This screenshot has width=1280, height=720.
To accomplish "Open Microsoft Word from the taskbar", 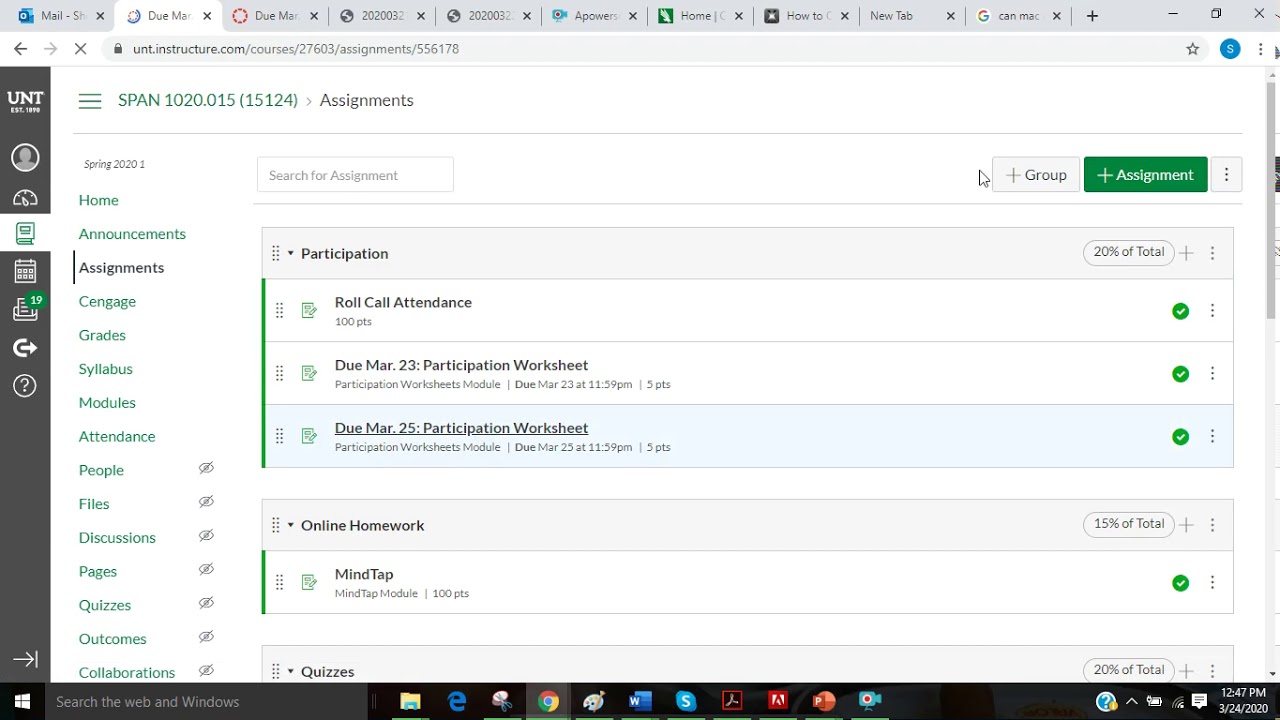I will tap(640, 702).
